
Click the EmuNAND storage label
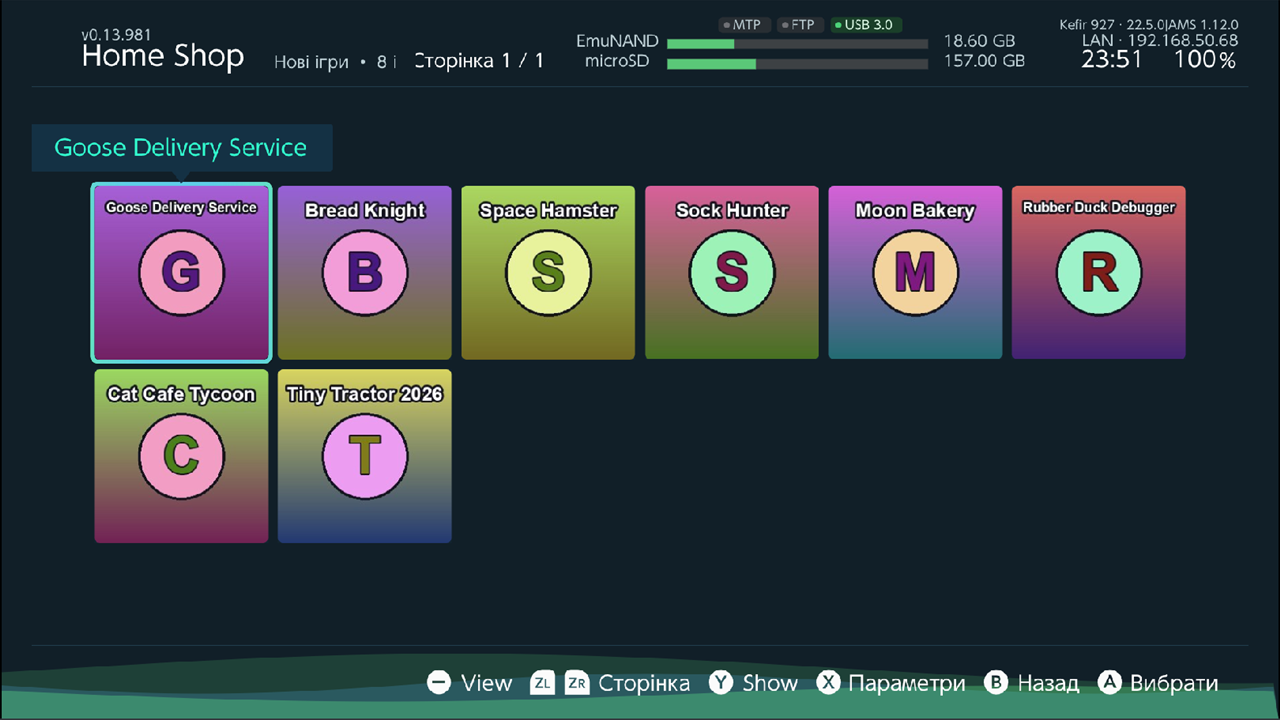(x=617, y=42)
